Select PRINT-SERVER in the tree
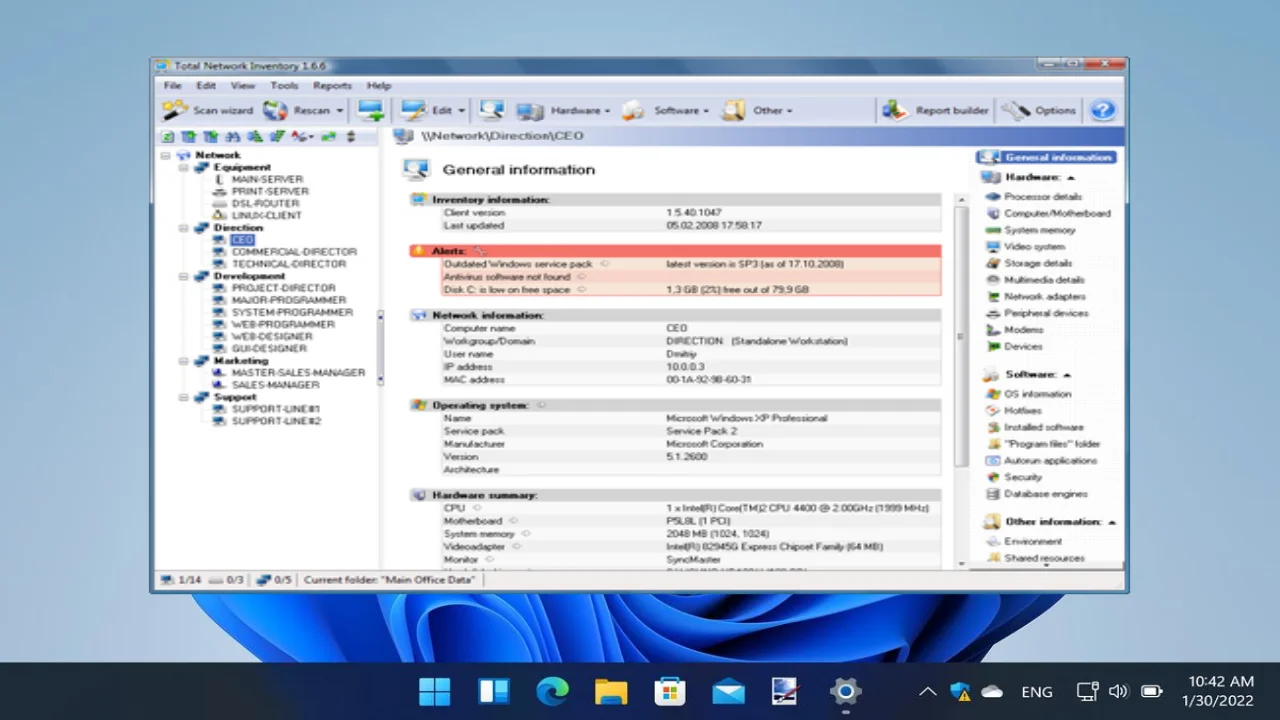The width and height of the screenshot is (1280, 720). pyautogui.click(x=270, y=192)
